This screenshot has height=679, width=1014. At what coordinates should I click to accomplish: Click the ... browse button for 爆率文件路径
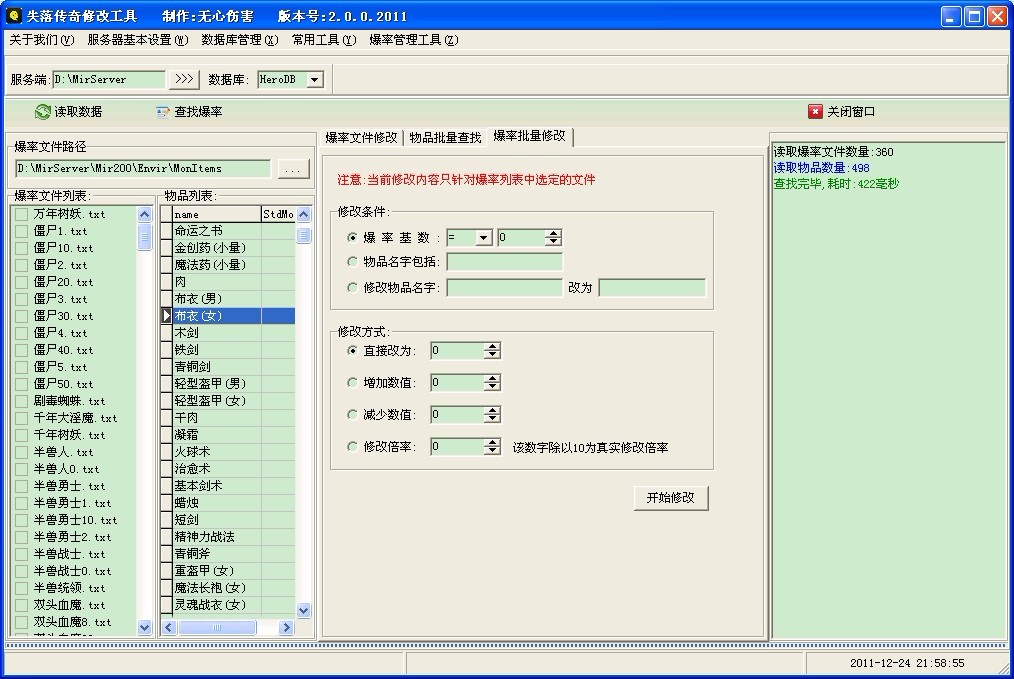click(x=292, y=170)
